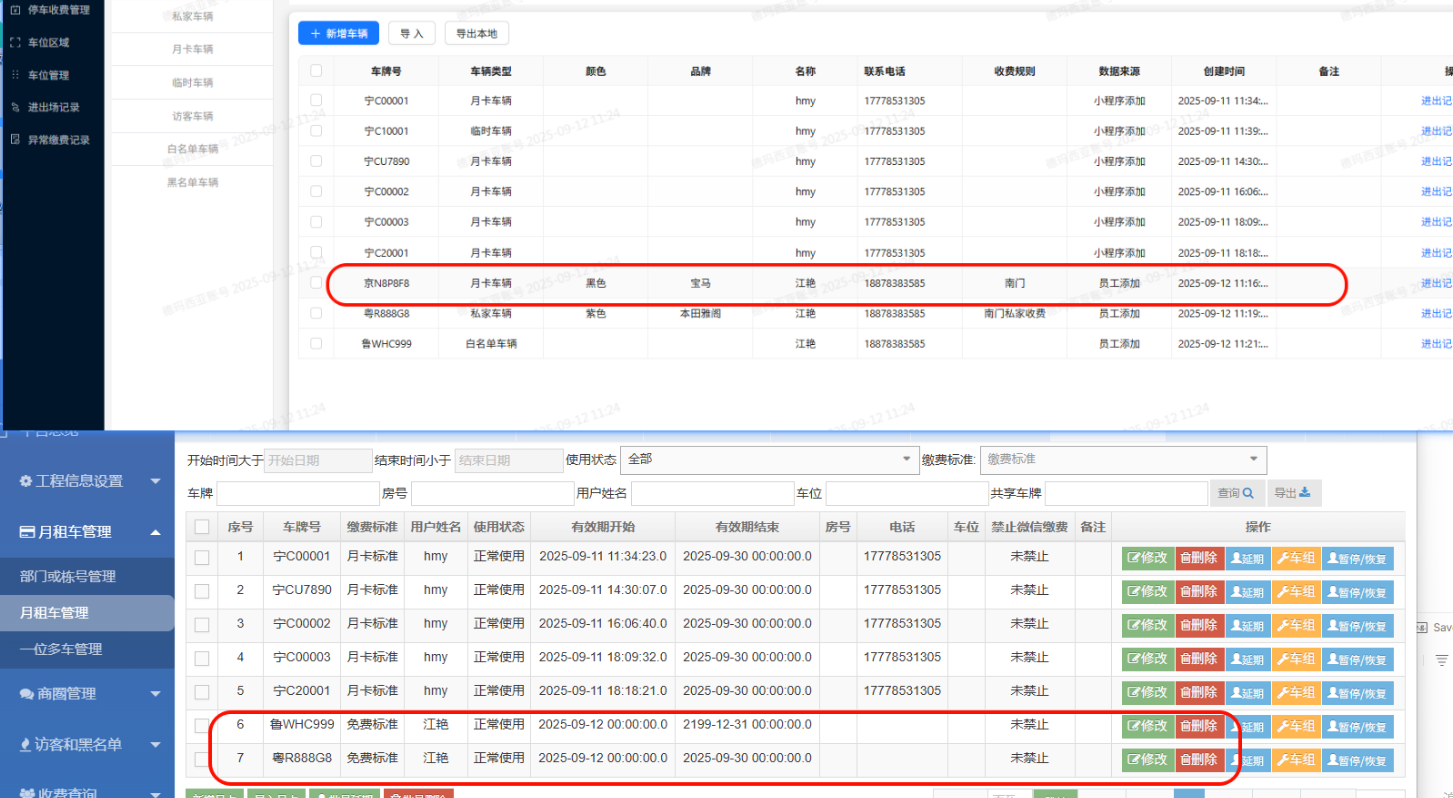This screenshot has height=798, width=1453.
Task: Select 一位多车管理 in the sidebar
Action: (61, 649)
